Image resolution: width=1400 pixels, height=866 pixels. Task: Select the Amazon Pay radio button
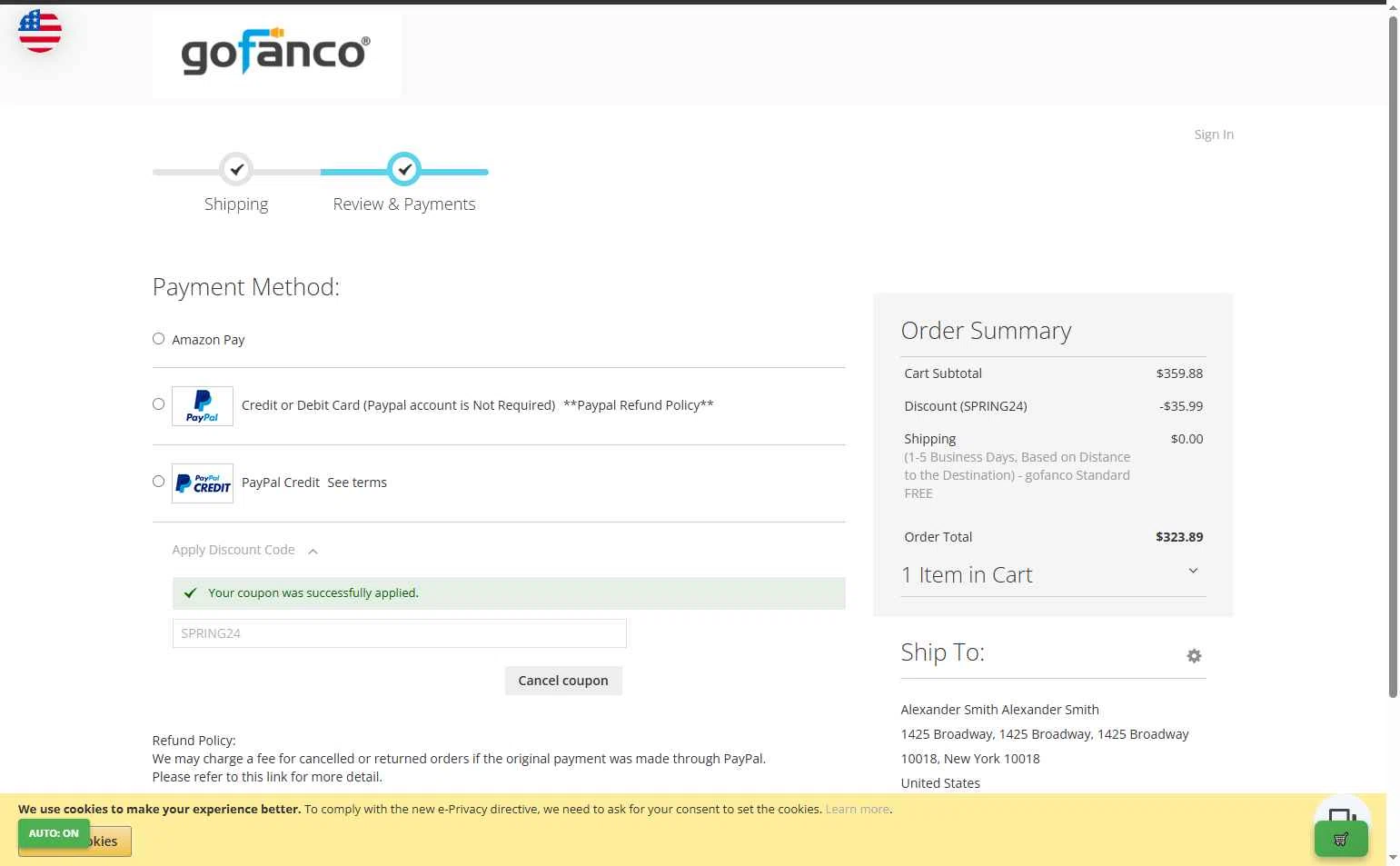(x=158, y=339)
